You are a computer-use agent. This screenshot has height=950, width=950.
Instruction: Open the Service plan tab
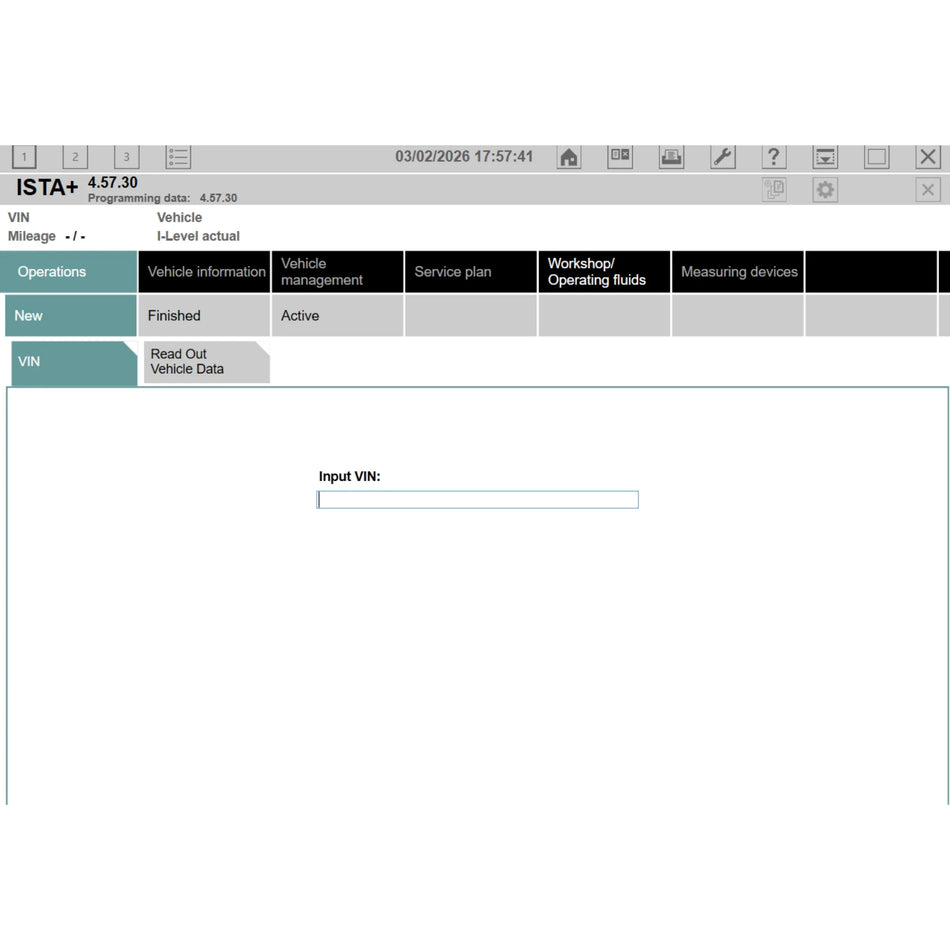pos(455,271)
